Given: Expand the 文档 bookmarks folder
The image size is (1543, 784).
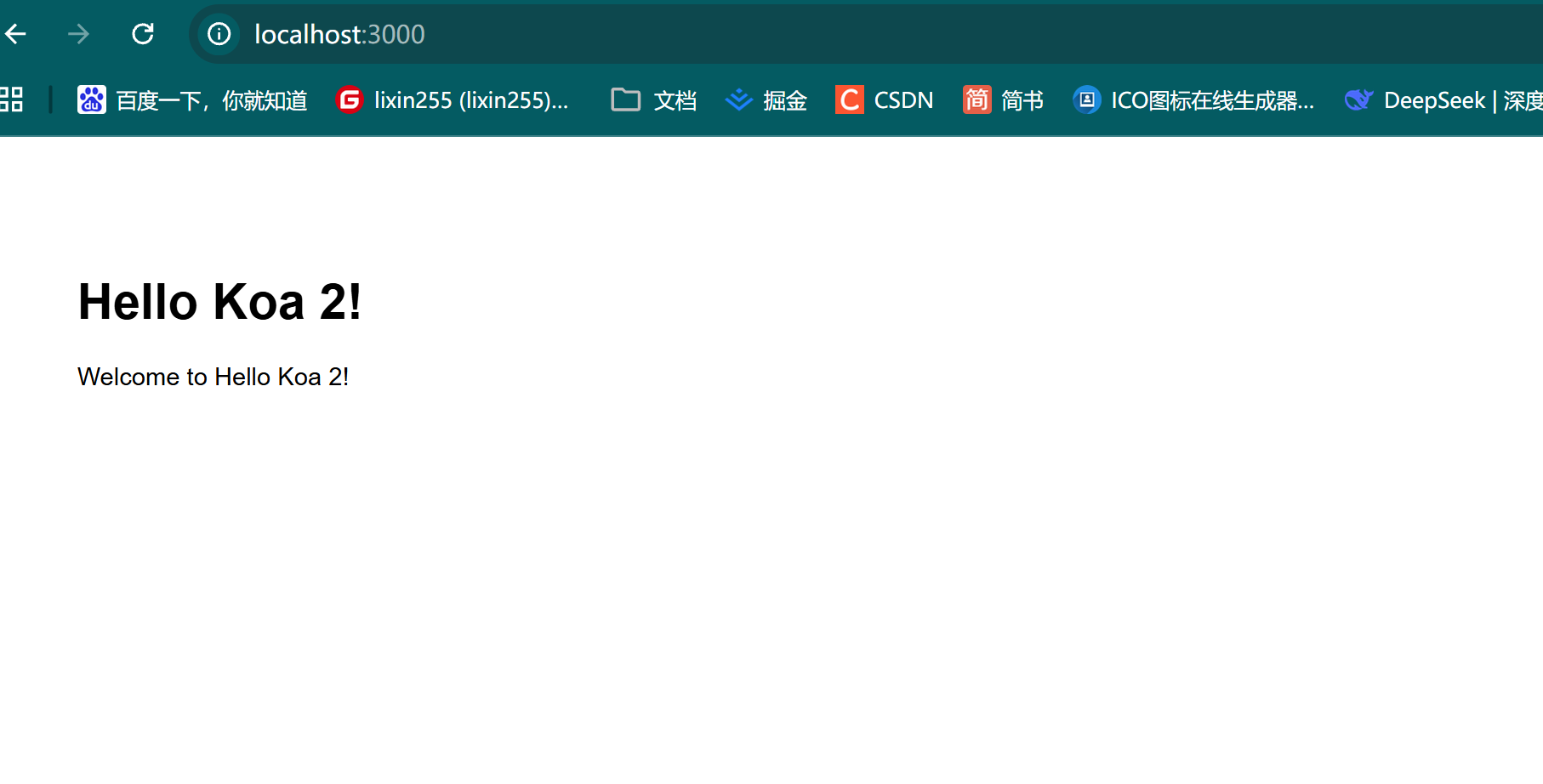Looking at the screenshot, I should 654,100.
